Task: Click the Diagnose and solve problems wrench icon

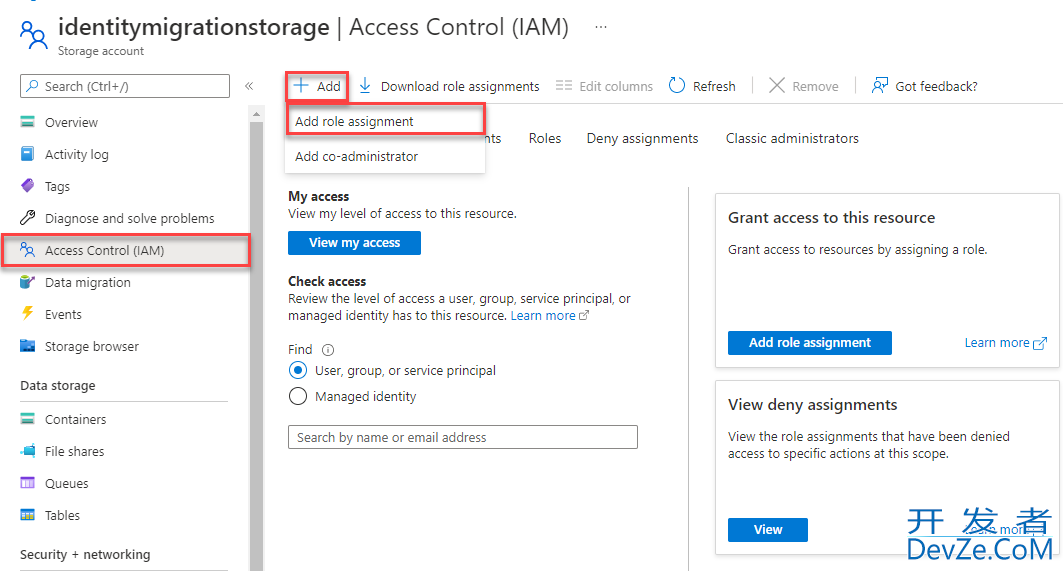Action: [27, 218]
